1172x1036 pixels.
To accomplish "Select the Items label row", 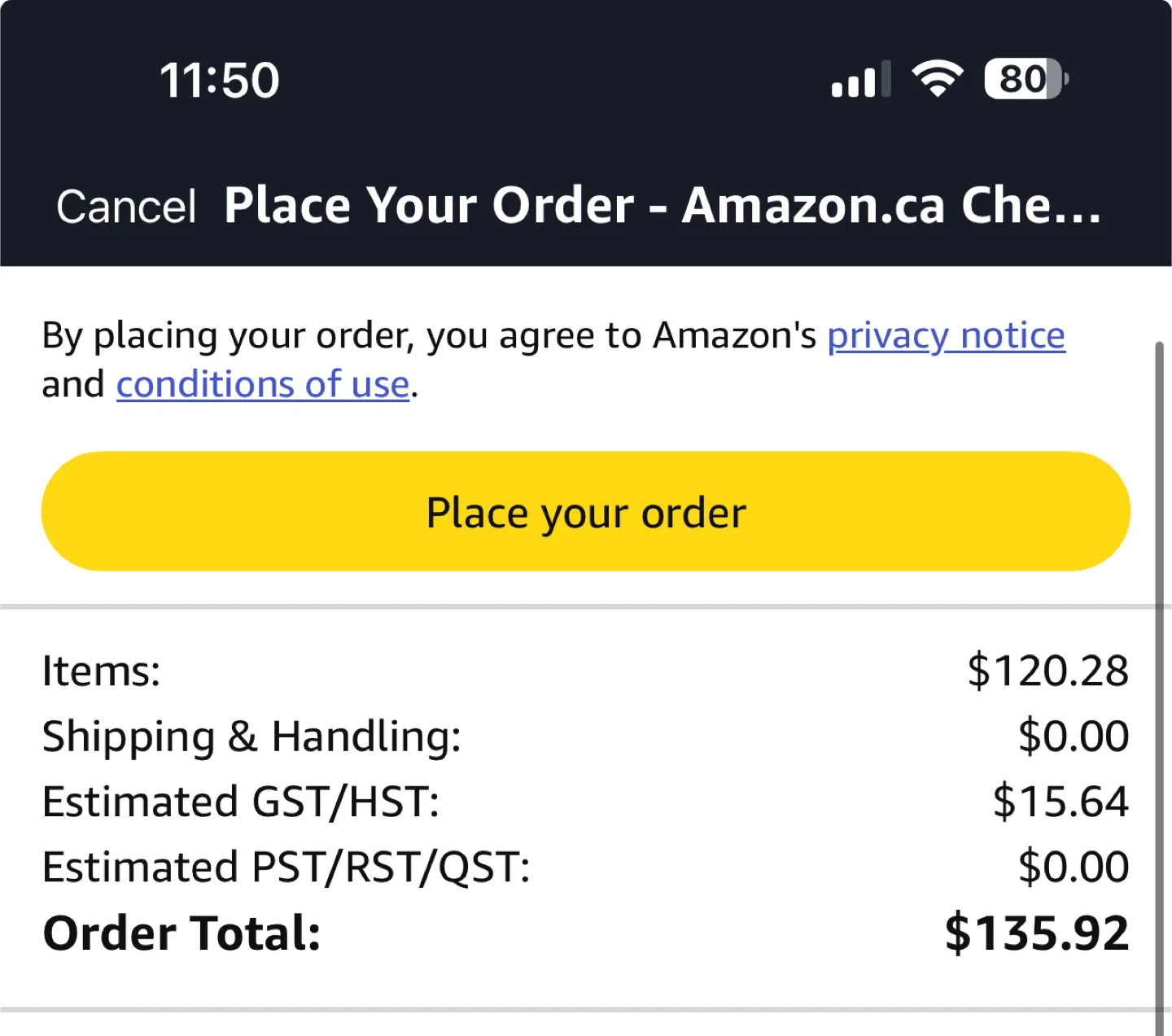I will [x=102, y=671].
